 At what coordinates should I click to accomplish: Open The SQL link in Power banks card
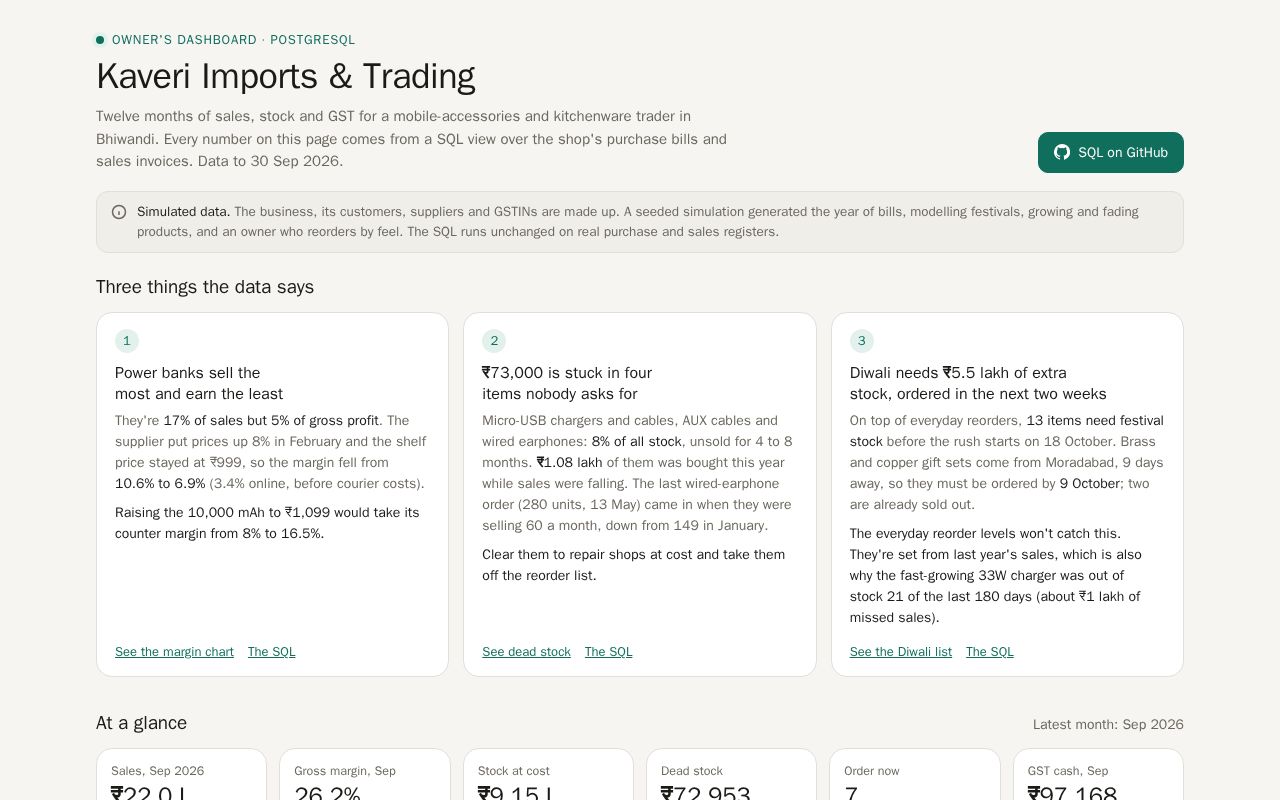[x=272, y=652]
